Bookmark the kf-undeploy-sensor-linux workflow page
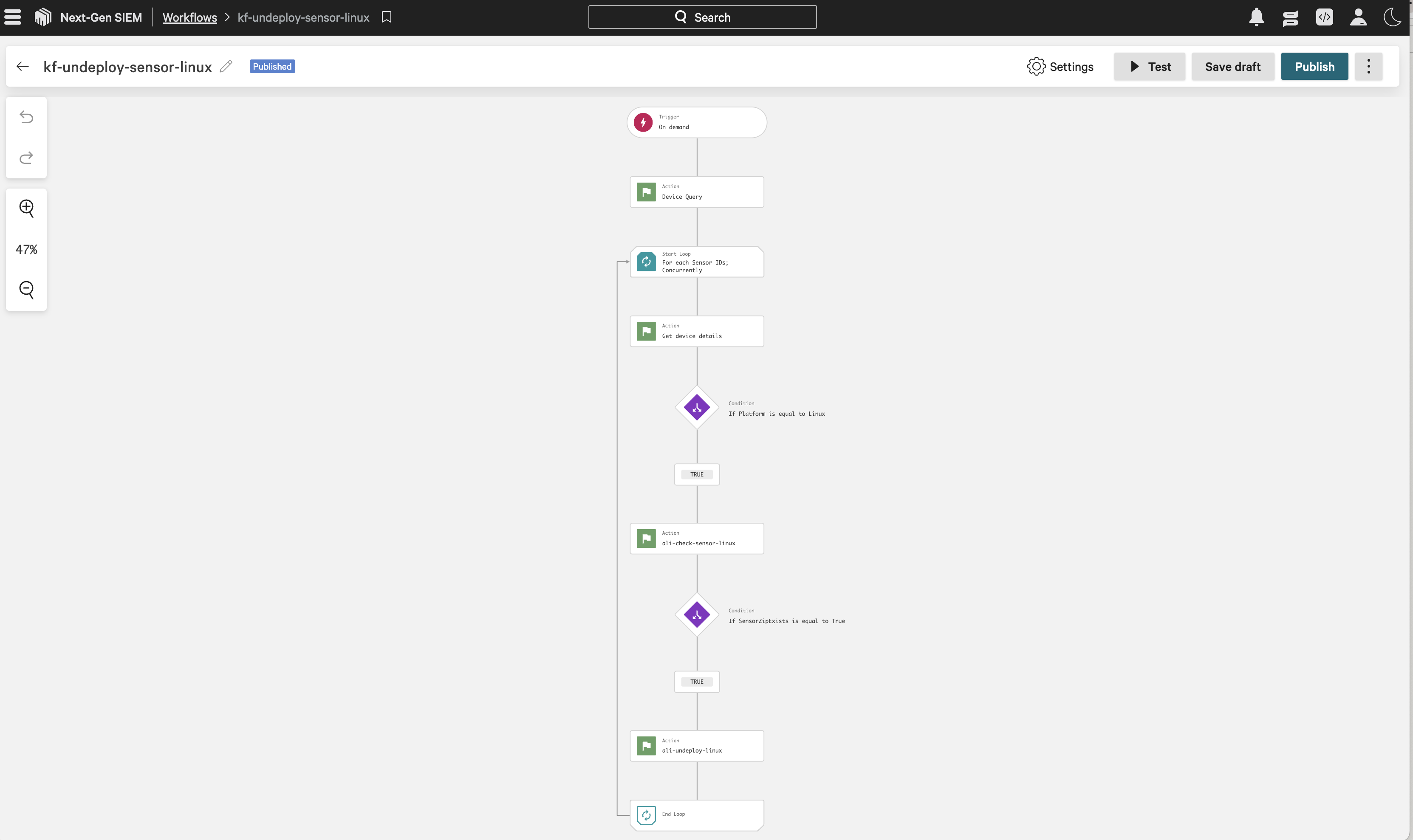 (387, 17)
